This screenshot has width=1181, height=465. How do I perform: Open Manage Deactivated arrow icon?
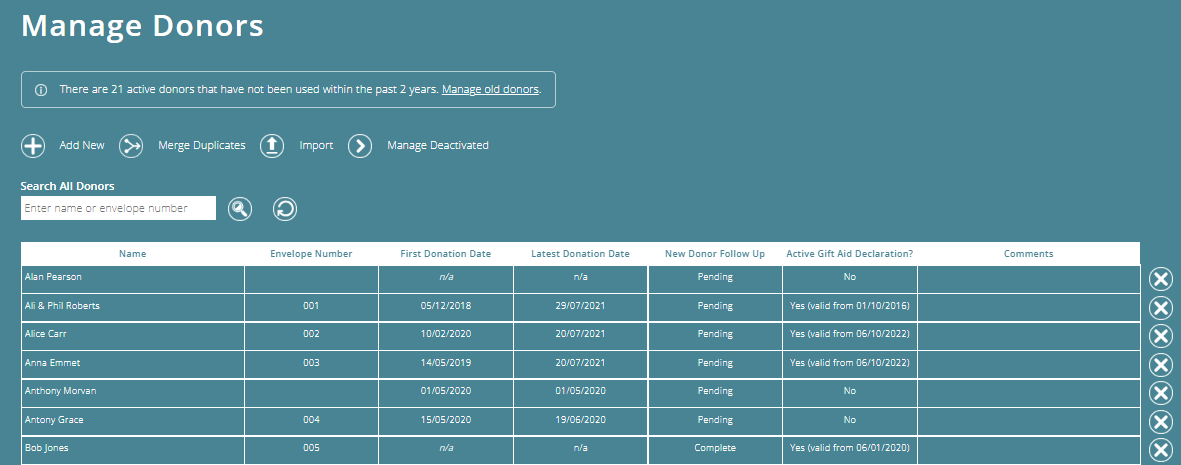[x=360, y=146]
